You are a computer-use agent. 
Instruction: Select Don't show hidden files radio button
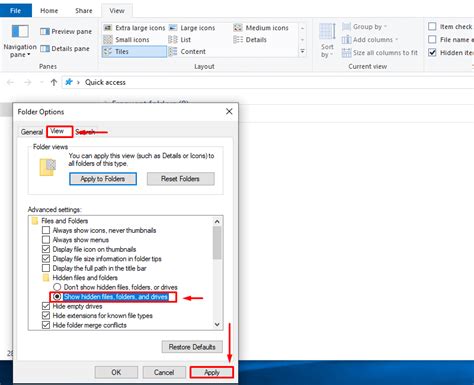tap(57, 287)
